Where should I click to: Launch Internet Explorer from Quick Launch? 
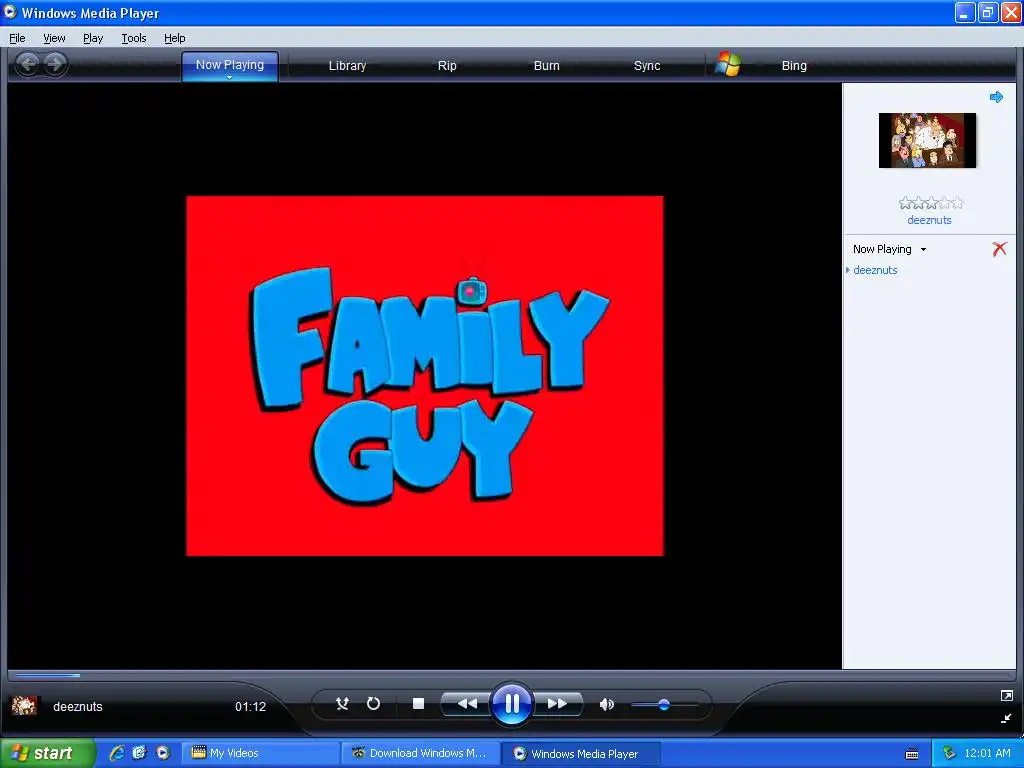[x=116, y=753]
